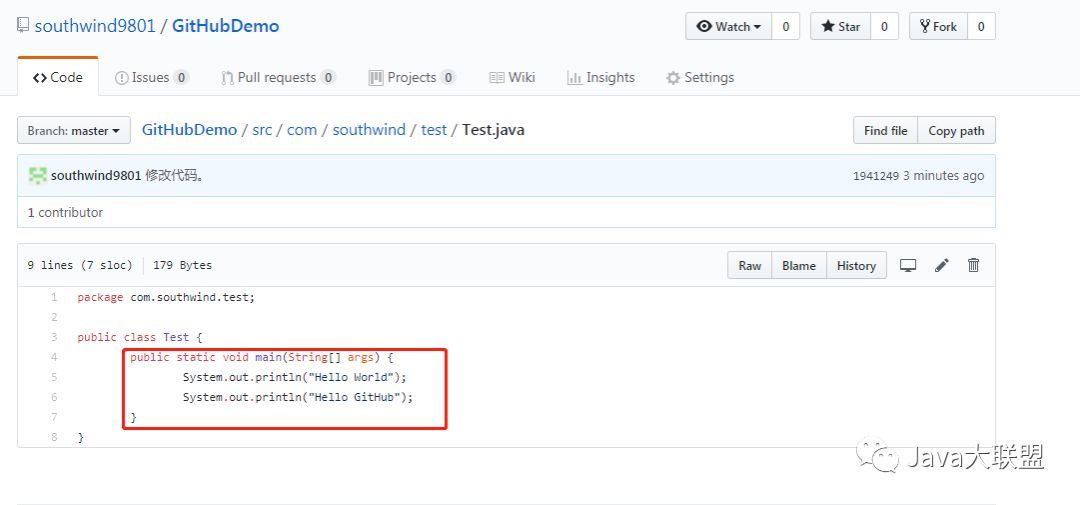1080x505 pixels.
Task: Open the Watch dropdown
Action: [x=729, y=26]
